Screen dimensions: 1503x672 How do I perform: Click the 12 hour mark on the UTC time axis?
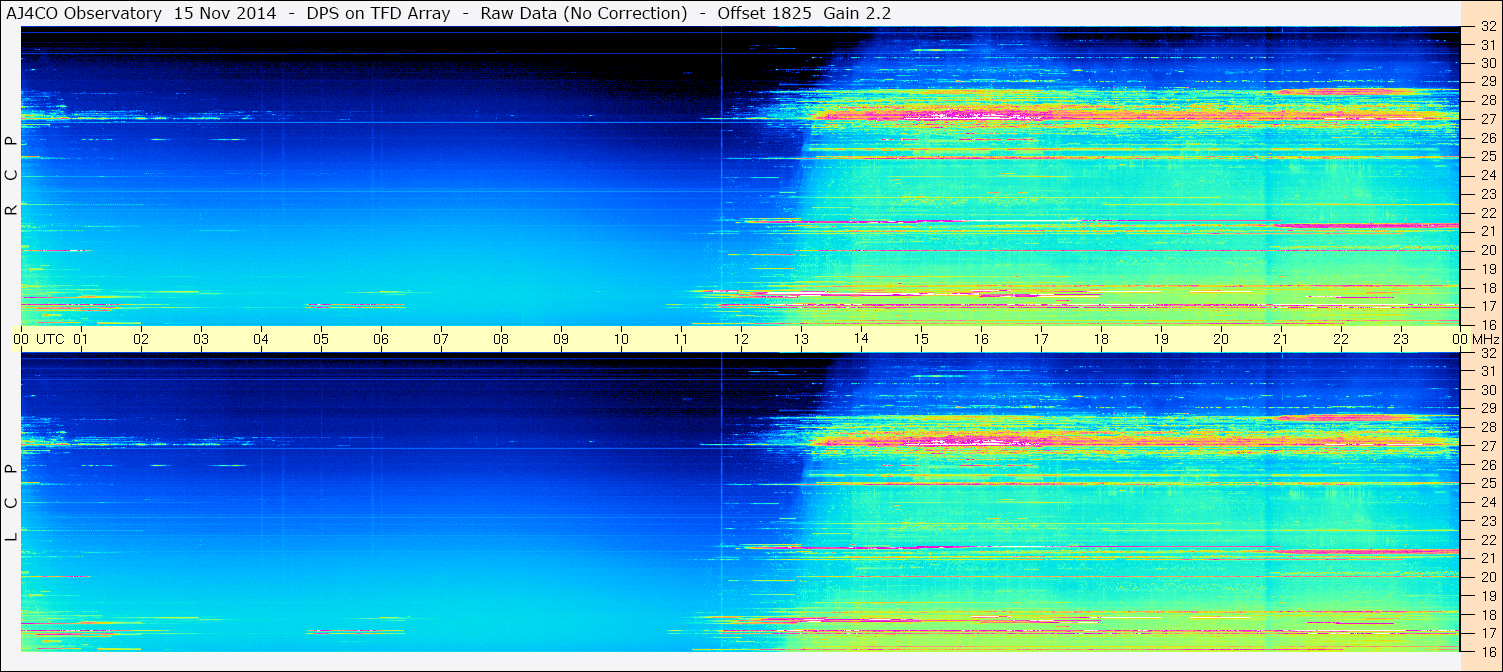coord(741,339)
